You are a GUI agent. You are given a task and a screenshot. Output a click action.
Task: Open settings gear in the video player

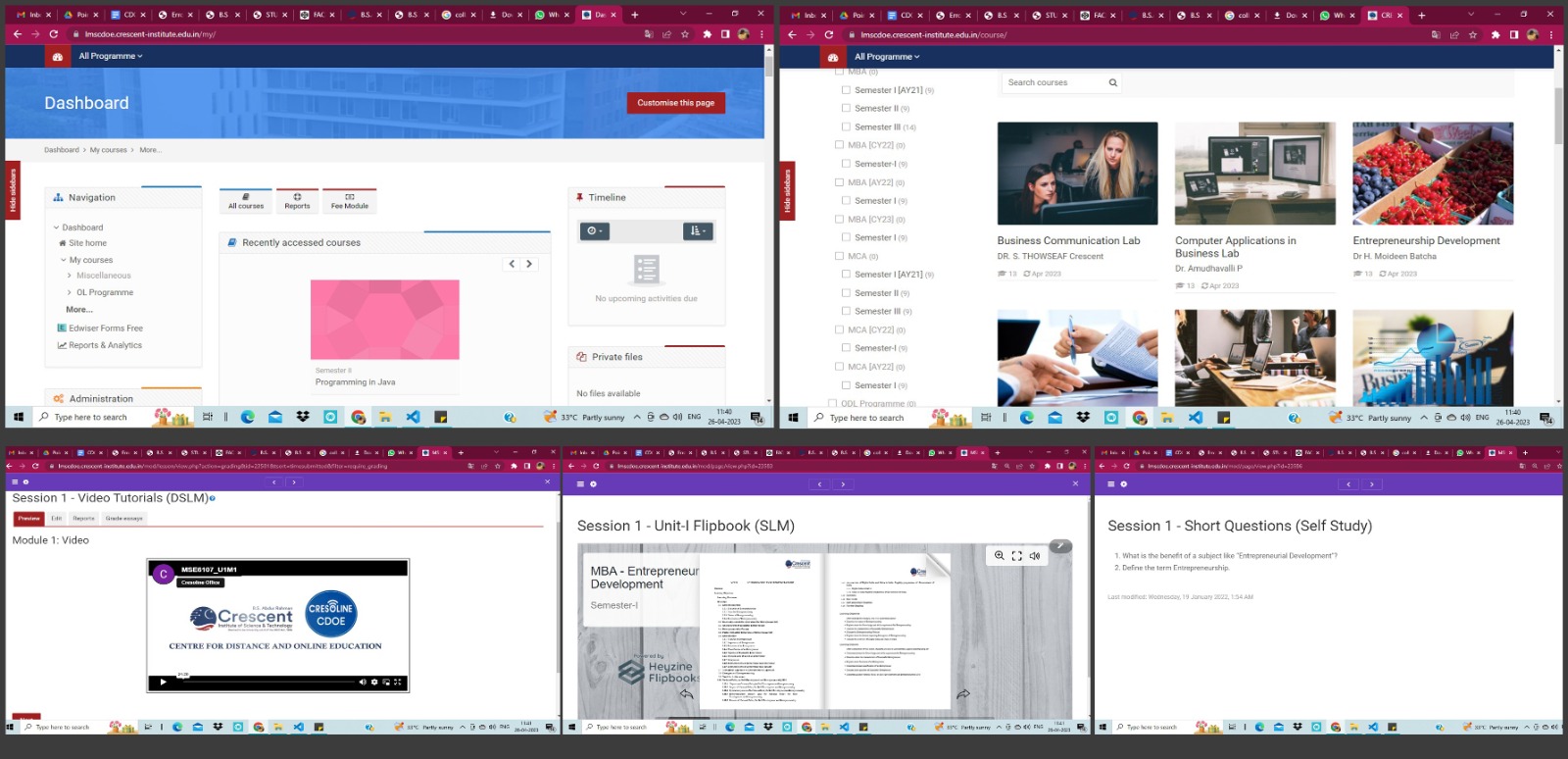click(x=374, y=682)
